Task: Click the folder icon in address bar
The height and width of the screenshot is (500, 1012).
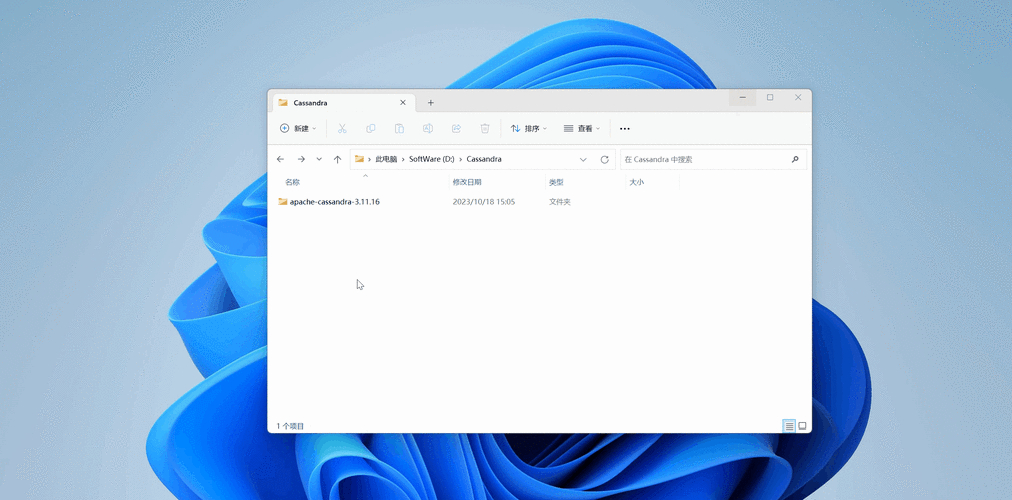Action: [x=359, y=159]
